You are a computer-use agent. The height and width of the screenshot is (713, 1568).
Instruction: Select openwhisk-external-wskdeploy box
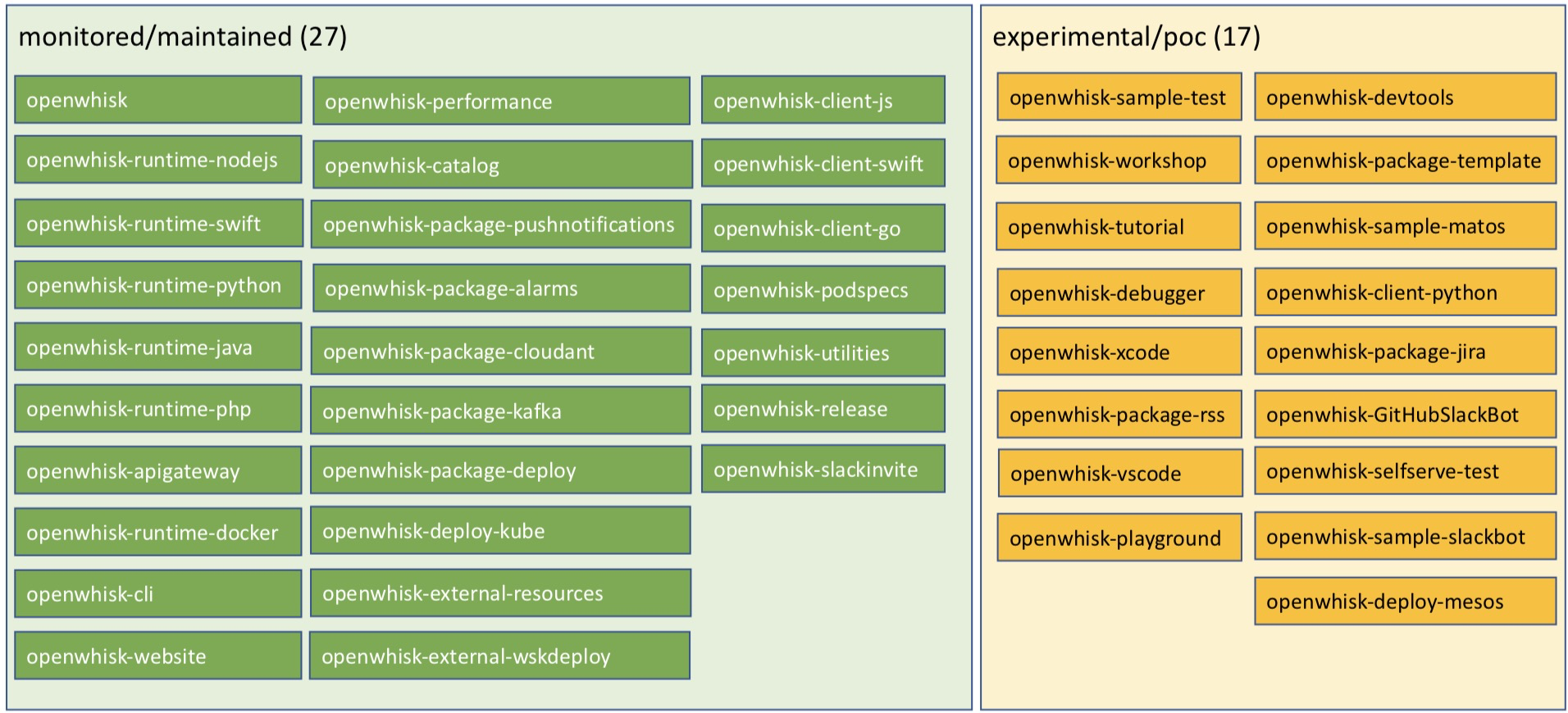[499, 656]
